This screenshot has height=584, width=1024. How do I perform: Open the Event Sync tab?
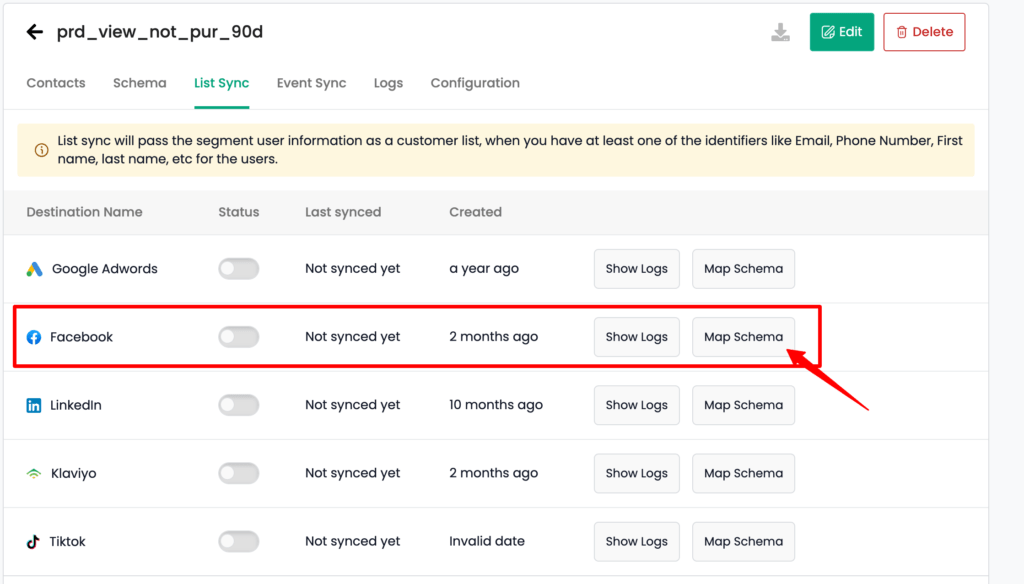pos(312,83)
